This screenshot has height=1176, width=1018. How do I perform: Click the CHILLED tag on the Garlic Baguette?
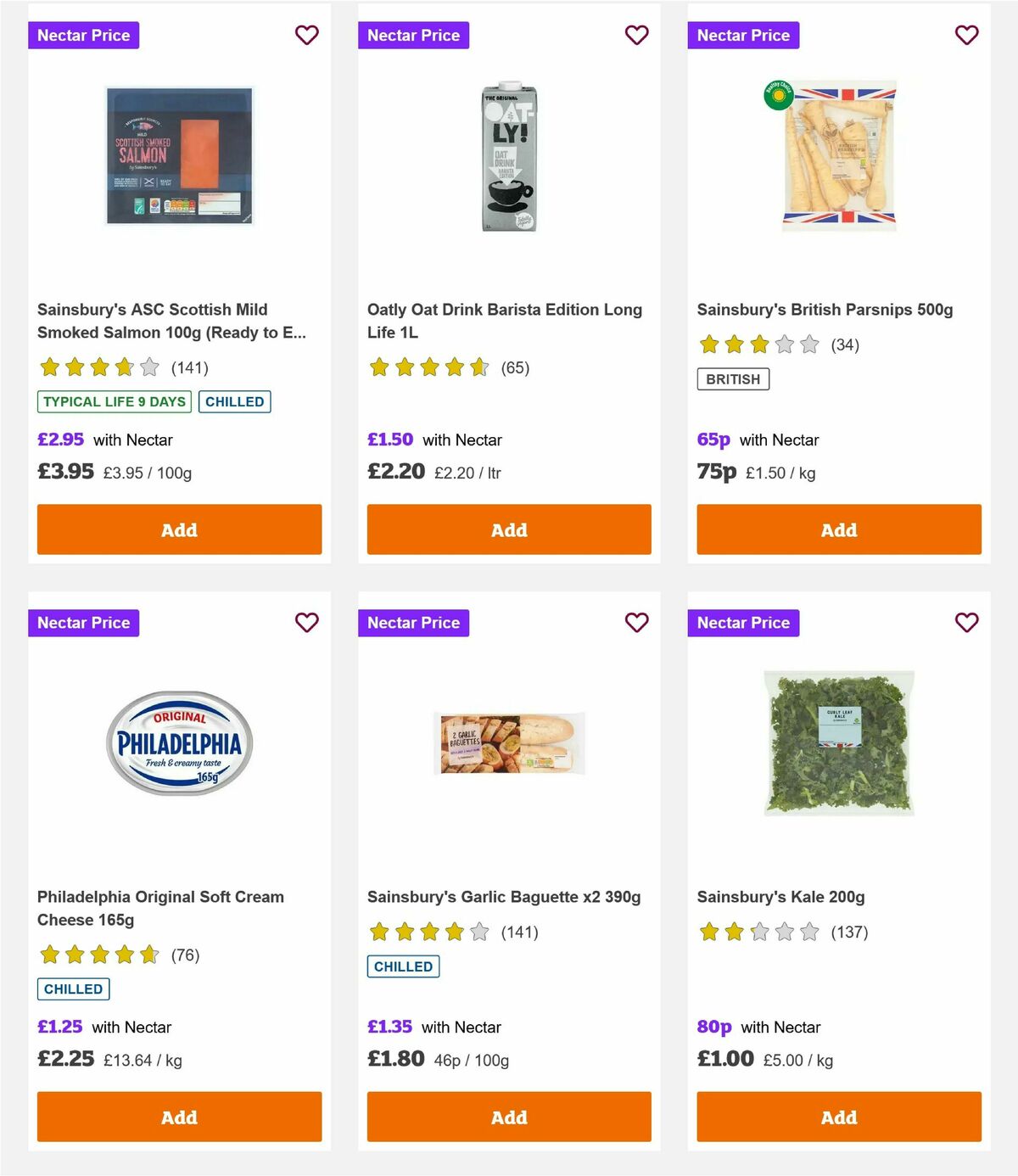pos(403,966)
